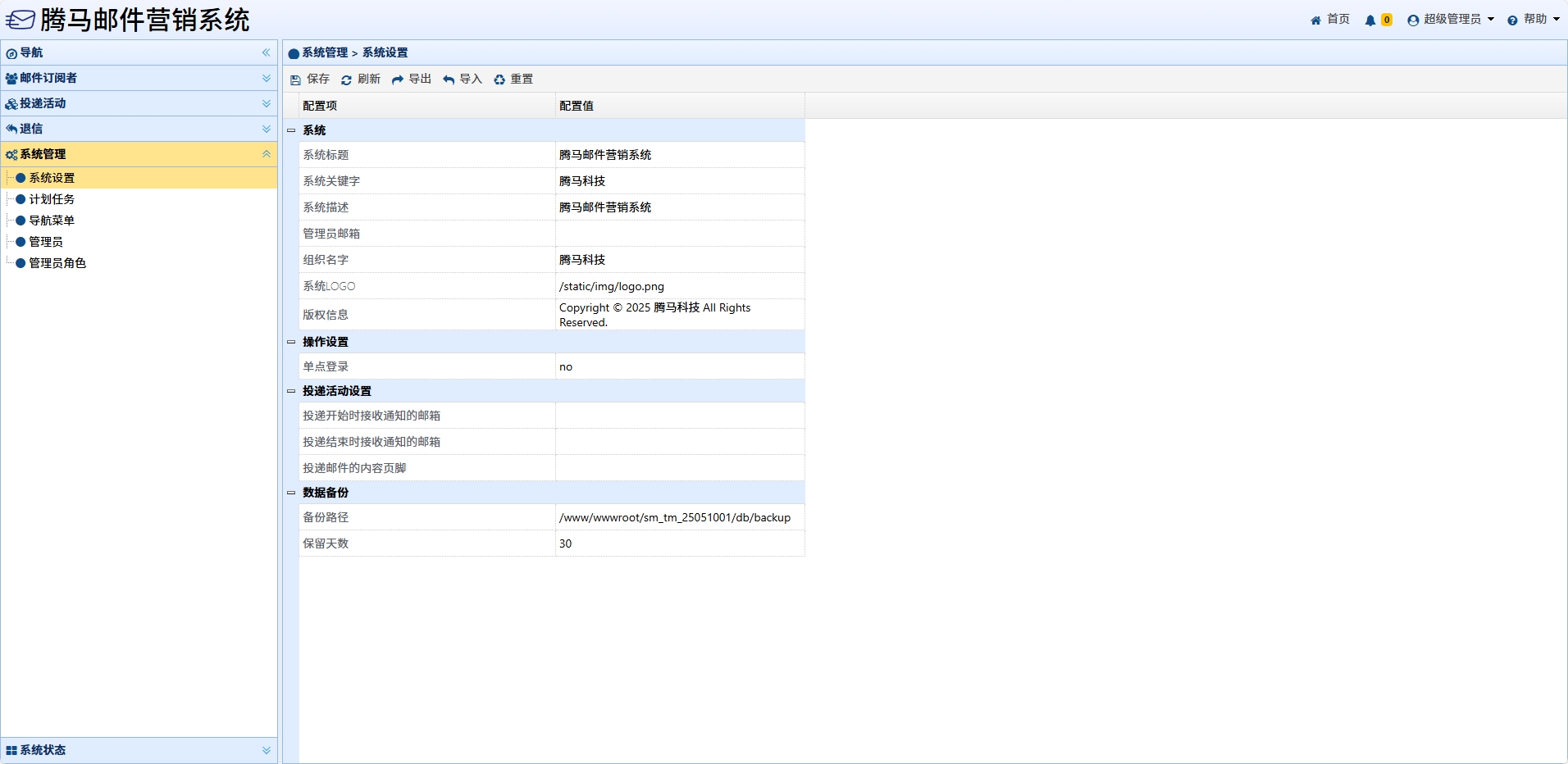Open the 帮助 help dropdown menu
Screen dimensions: 1568x764
coord(1534,20)
